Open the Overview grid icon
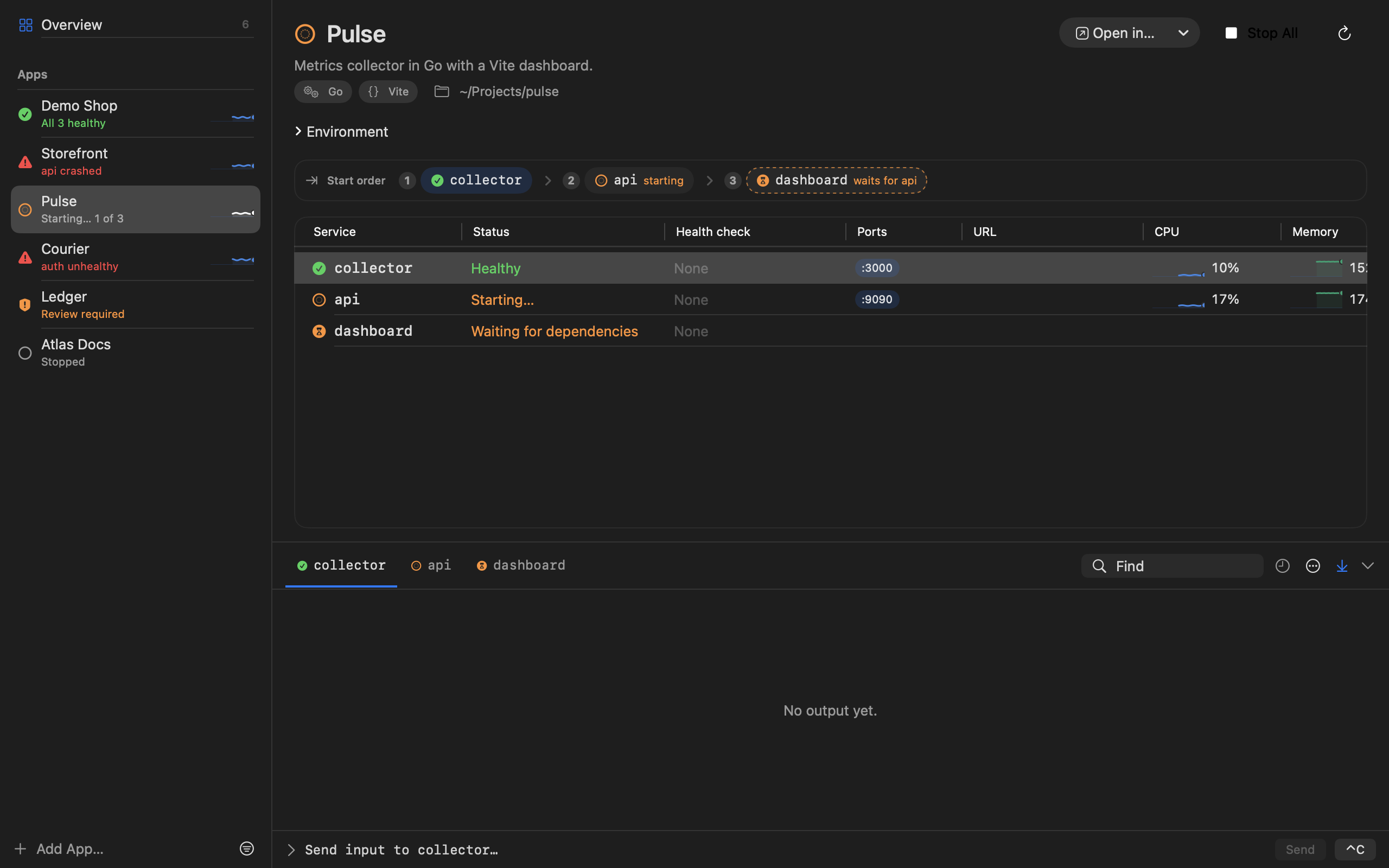Viewport: 1389px width, 868px height. pos(26,25)
